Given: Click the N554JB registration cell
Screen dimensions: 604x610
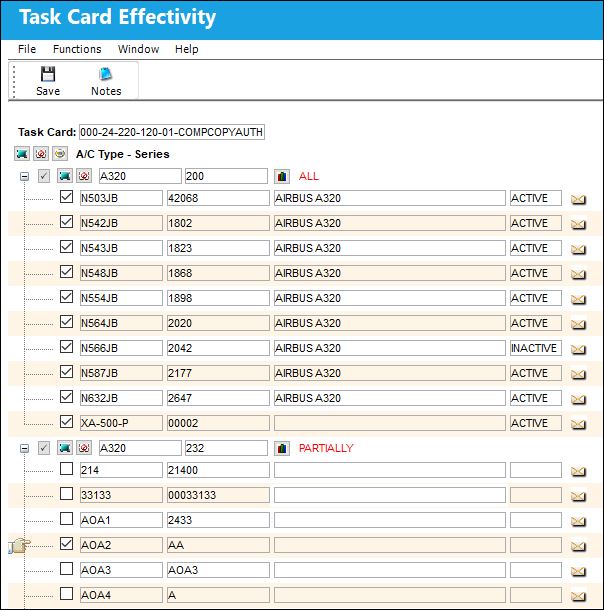Looking at the screenshot, I should [121, 298].
